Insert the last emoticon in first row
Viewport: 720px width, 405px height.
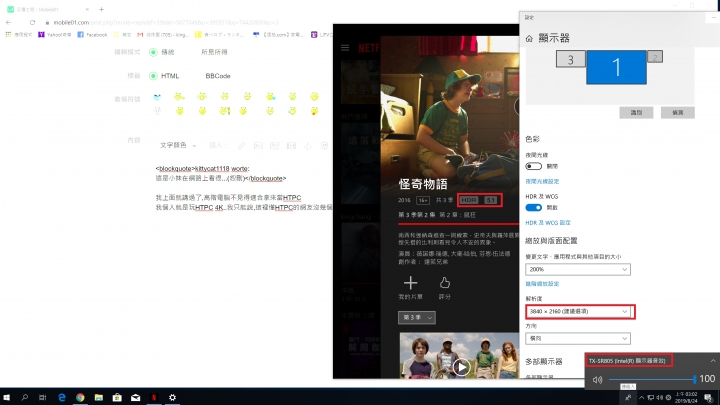pos(314,96)
